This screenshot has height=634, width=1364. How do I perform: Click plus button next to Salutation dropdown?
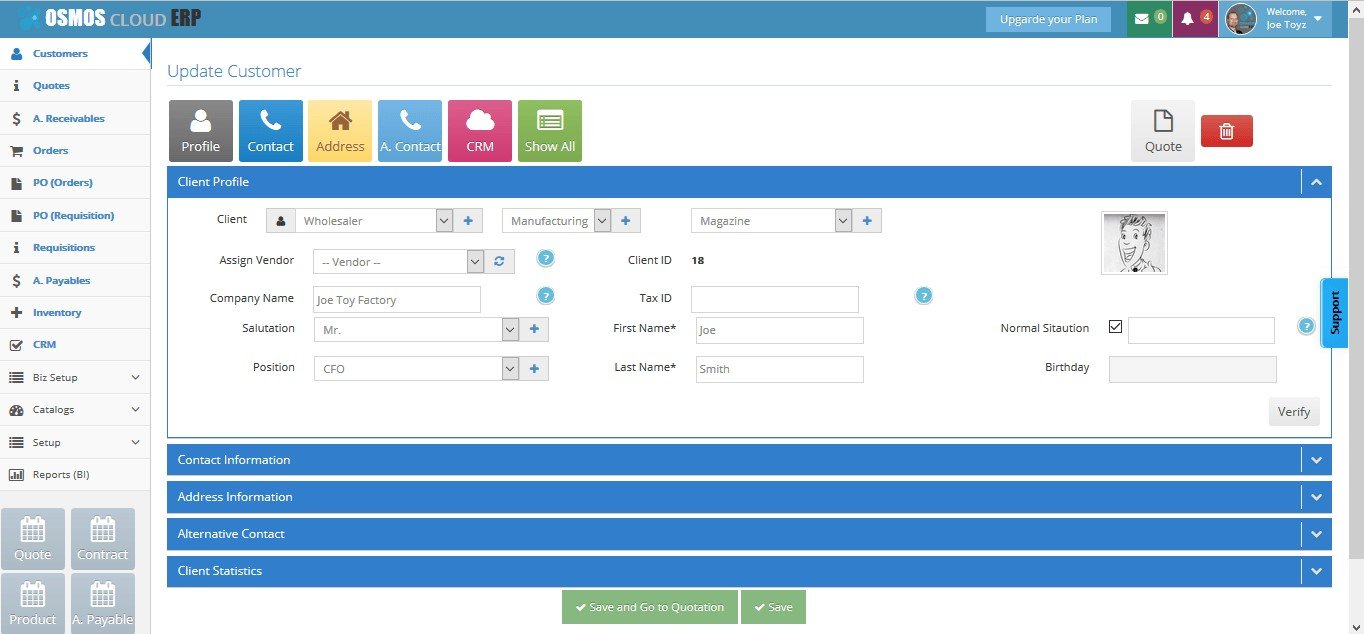[x=534, y=329]
